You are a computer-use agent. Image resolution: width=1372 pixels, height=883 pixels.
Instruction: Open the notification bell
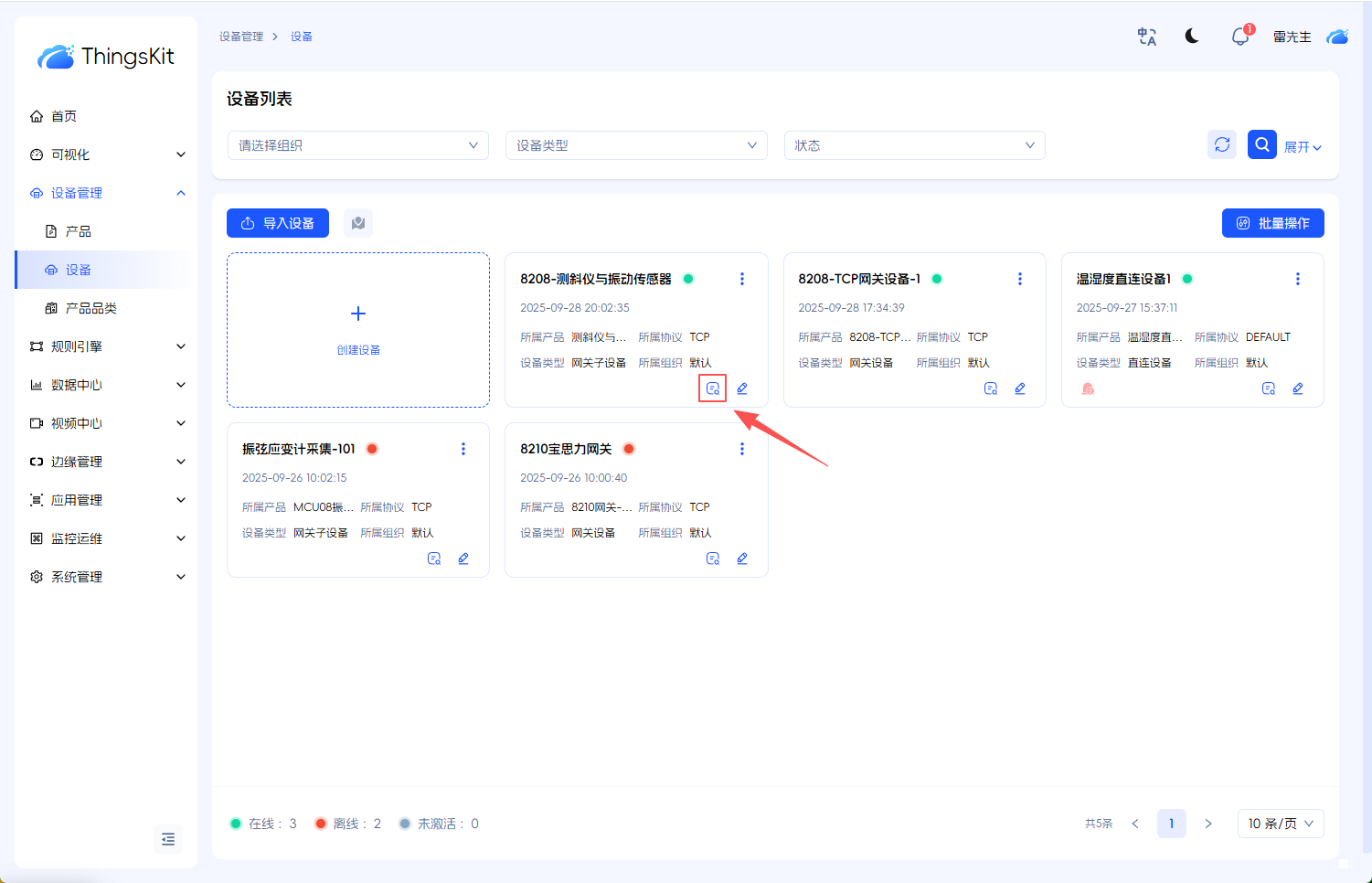pos(1239,37)
